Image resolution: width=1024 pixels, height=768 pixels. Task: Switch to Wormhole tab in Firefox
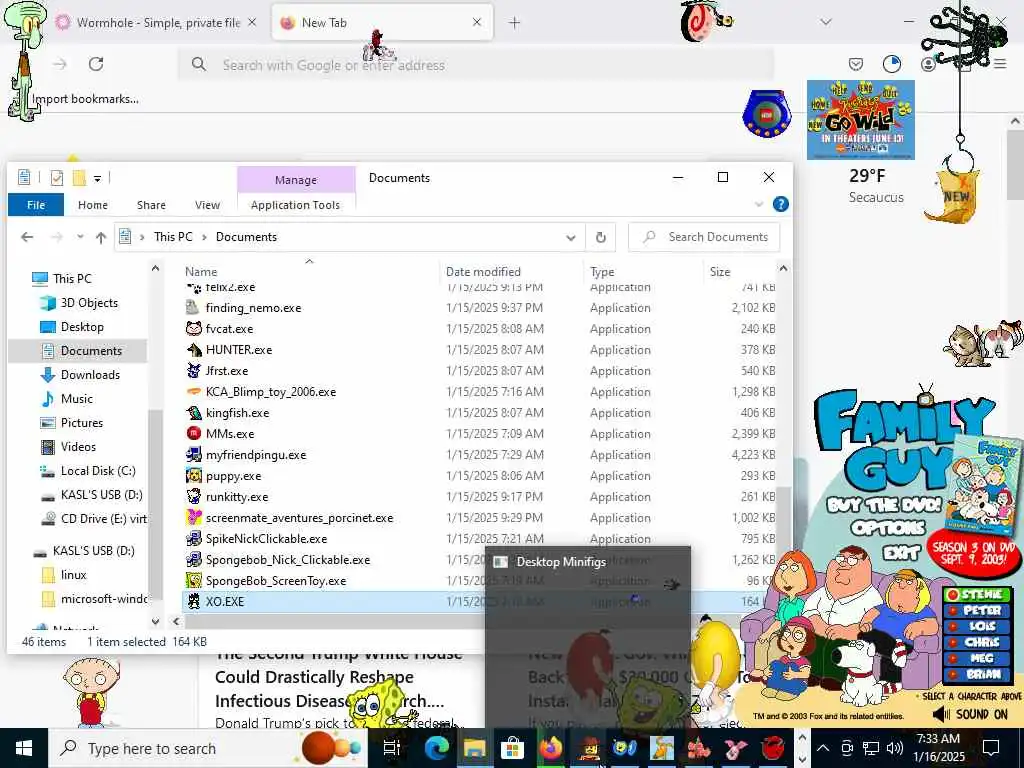click(x=157, y=23)
